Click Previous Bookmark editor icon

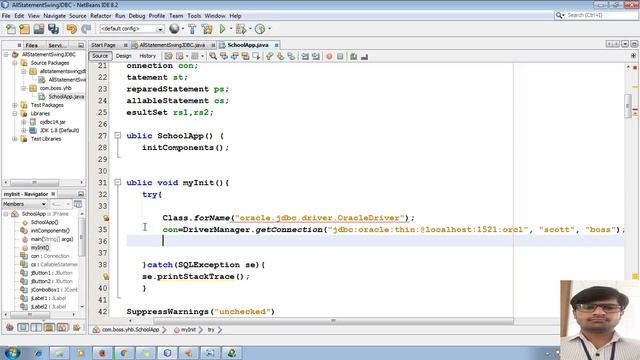pos(269,56)
